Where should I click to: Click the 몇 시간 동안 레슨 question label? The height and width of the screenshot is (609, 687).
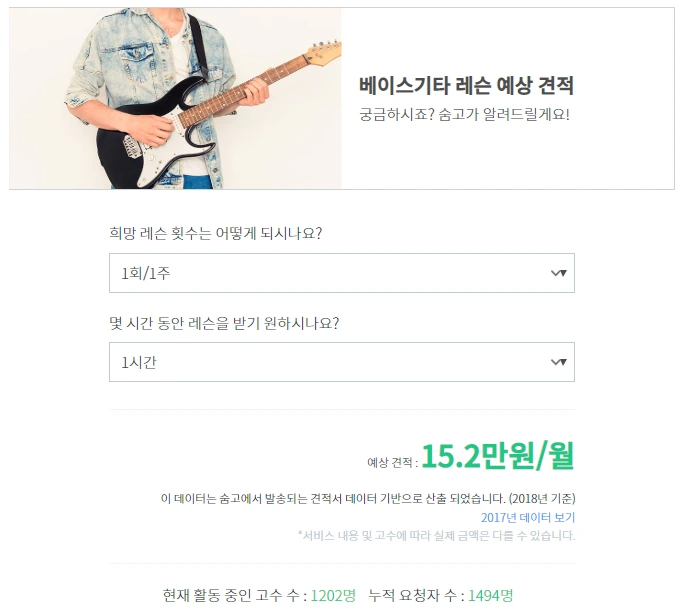pos(224,323)
